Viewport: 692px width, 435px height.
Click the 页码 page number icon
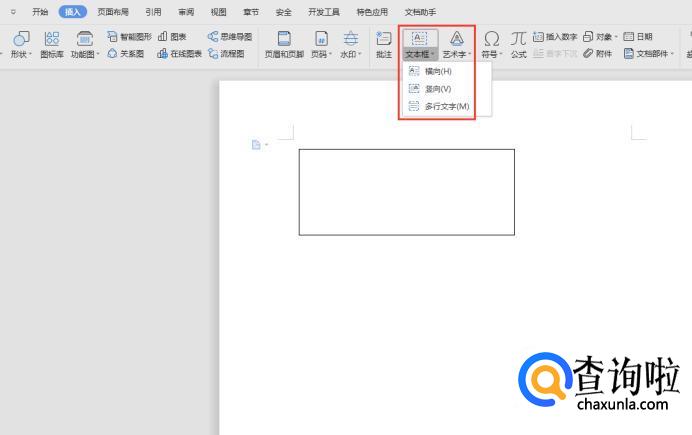(321, 39)
